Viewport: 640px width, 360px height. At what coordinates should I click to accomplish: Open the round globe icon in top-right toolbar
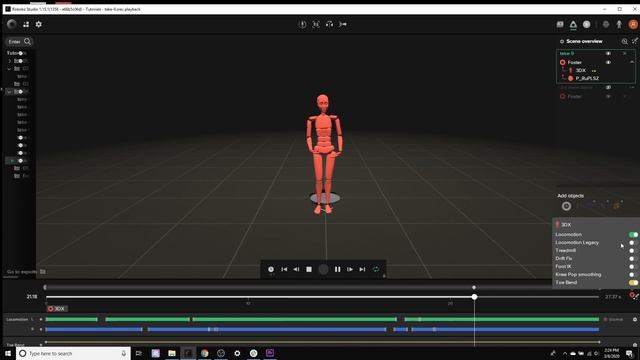click(587, 24)
